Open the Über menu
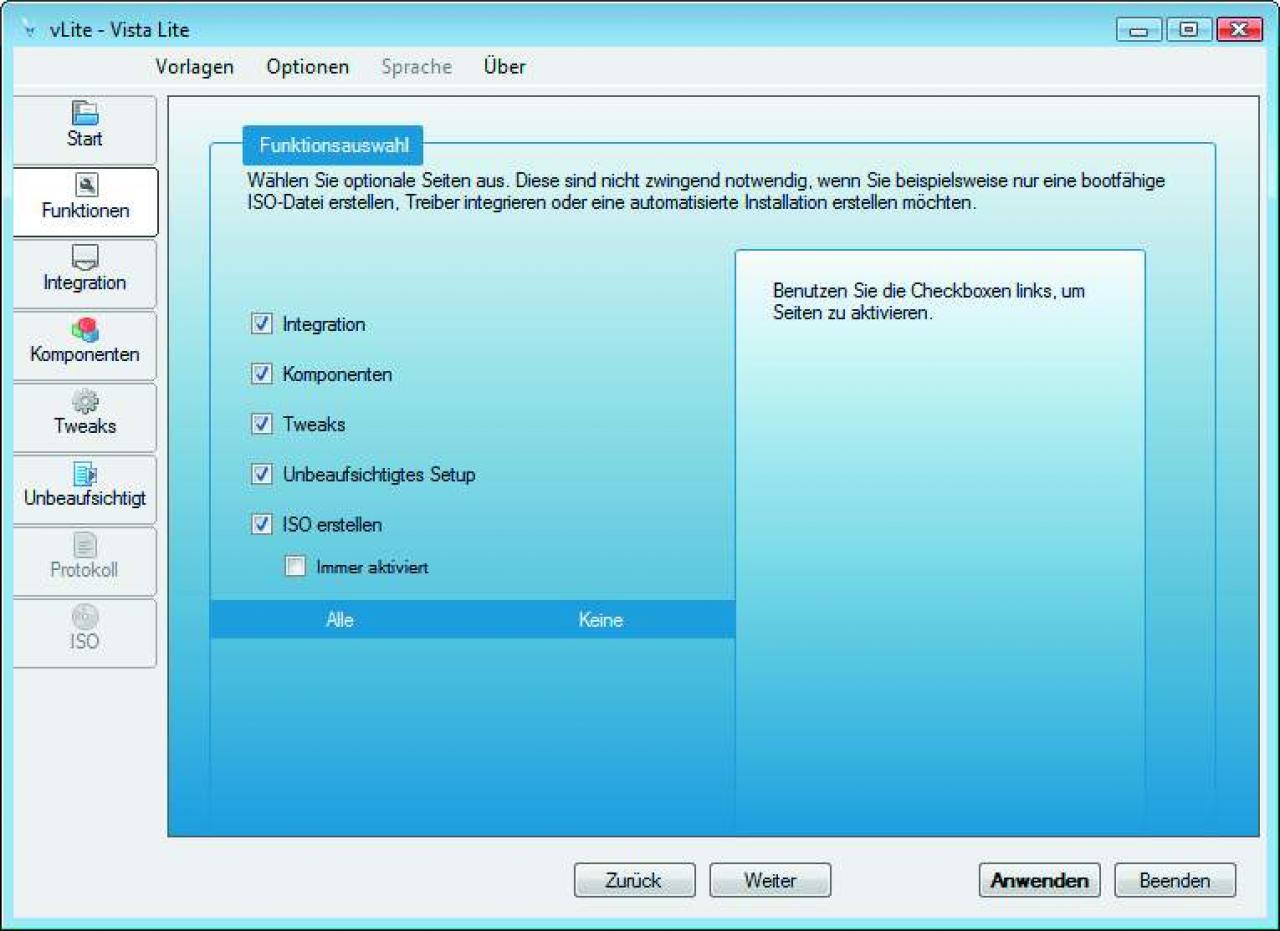Viewport: 1280px width, 931px height. click(505, 67)
